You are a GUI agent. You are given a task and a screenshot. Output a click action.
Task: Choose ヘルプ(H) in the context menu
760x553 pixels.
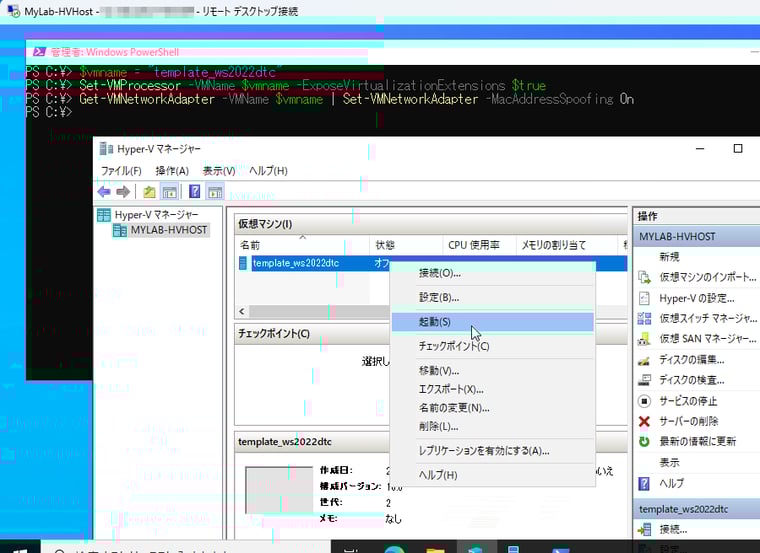click(x=492, y=475)
